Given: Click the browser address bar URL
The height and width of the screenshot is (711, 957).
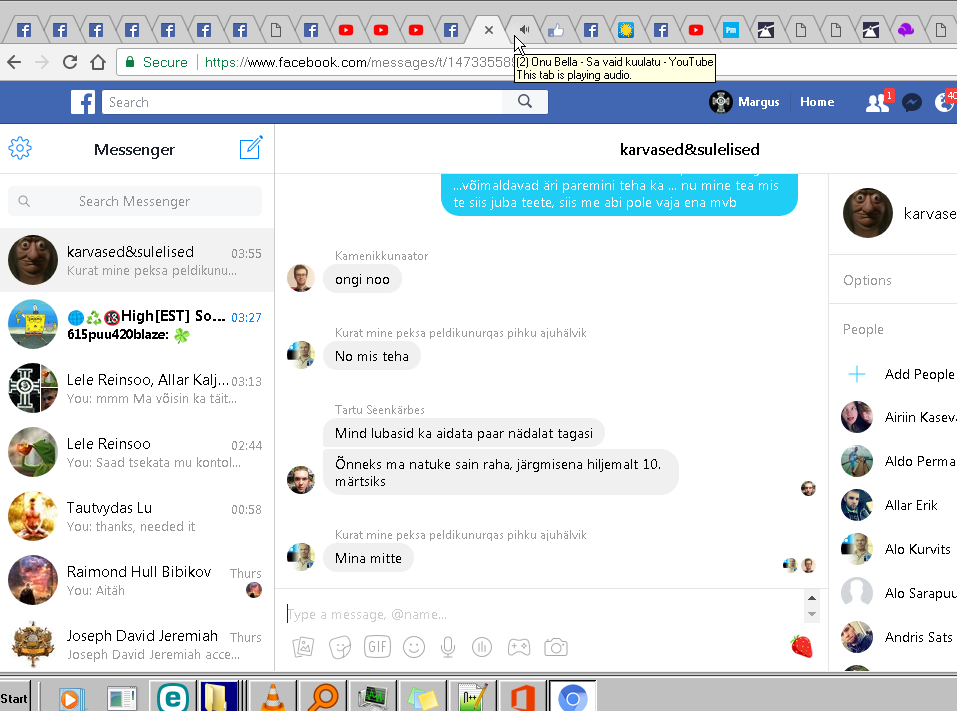Looking at the screenshot, I should pyautogui.click(x=359, y=62).
